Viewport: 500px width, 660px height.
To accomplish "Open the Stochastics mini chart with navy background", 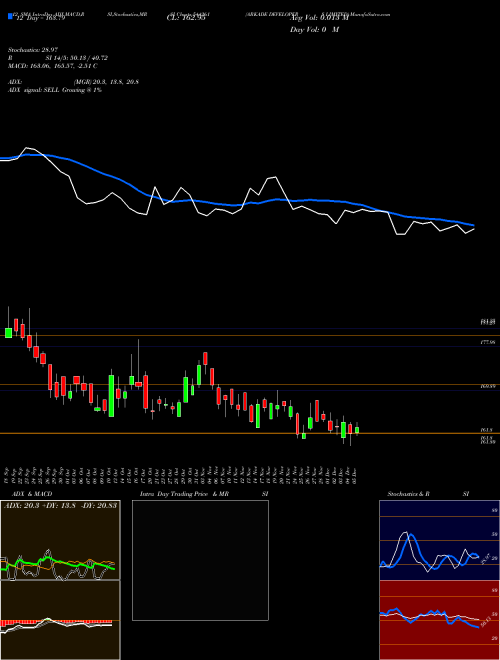I will click(x=439, y=540).
